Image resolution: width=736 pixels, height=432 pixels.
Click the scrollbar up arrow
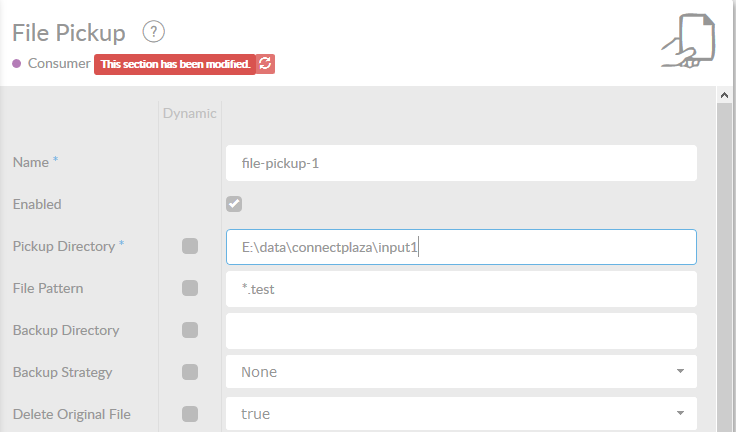724,95
